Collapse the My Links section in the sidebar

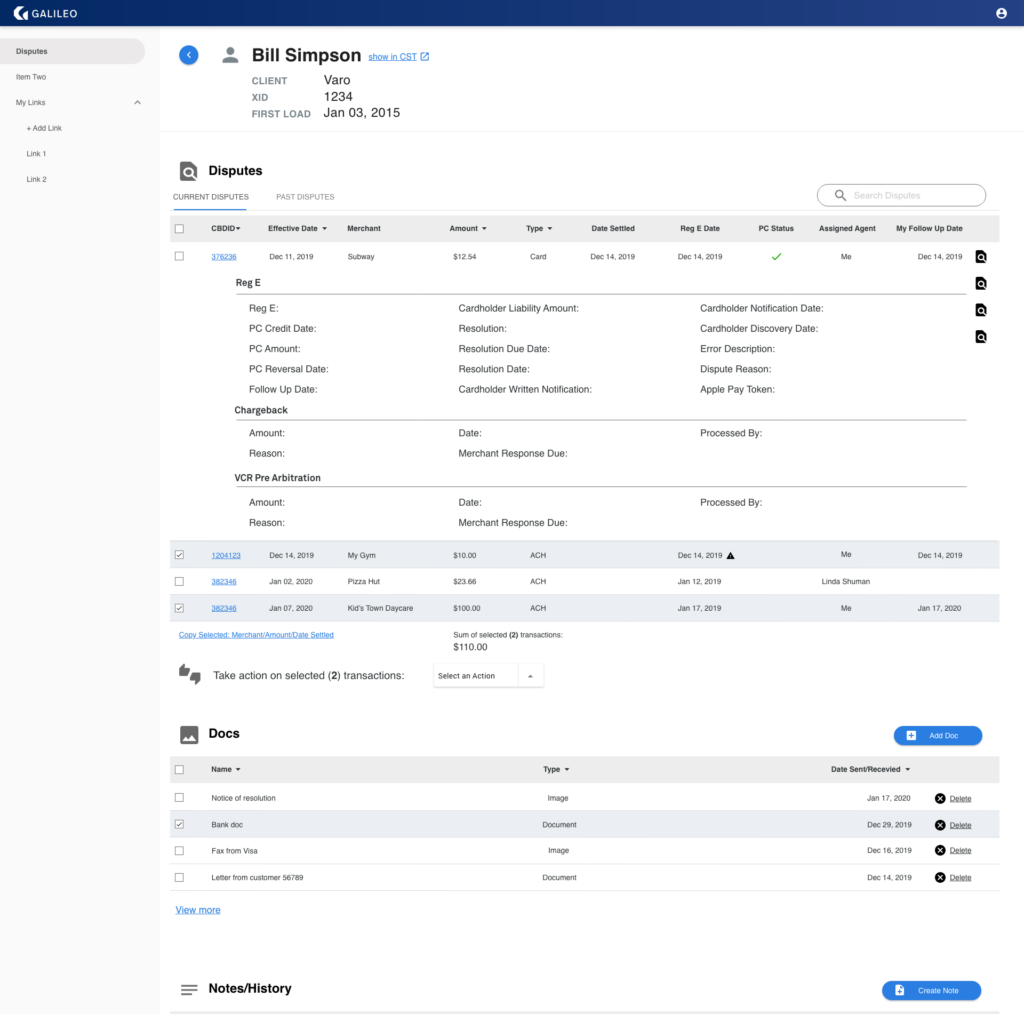tap(137, 102)
